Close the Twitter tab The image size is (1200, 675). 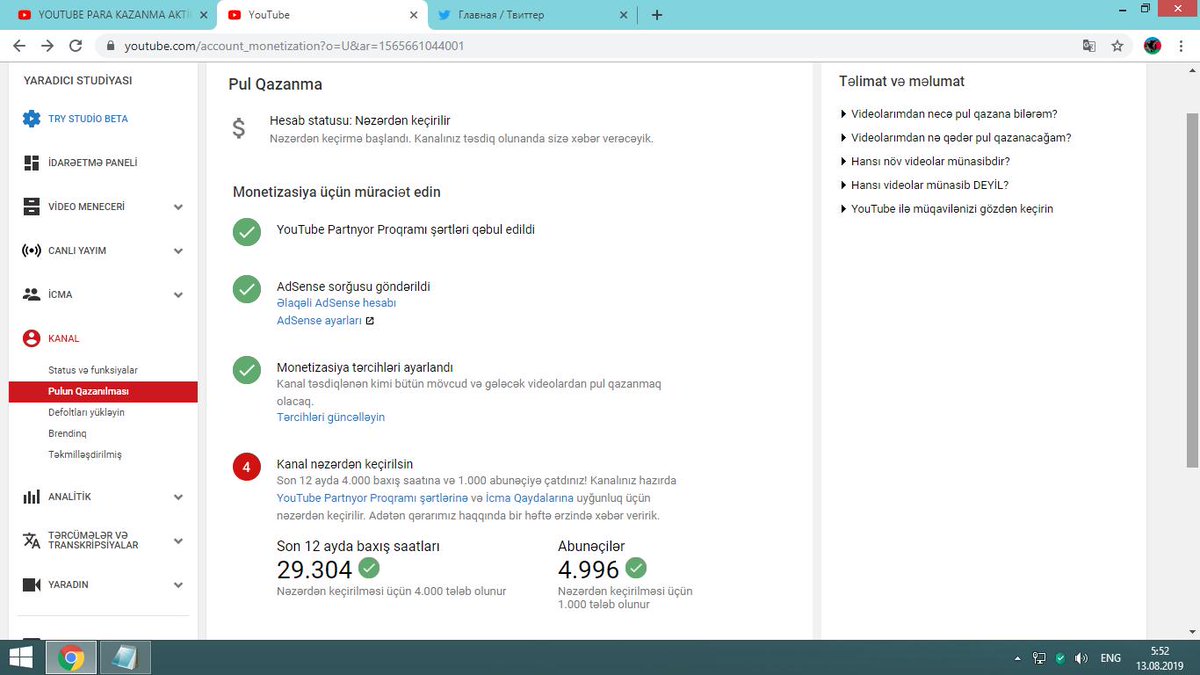(623, 15)
